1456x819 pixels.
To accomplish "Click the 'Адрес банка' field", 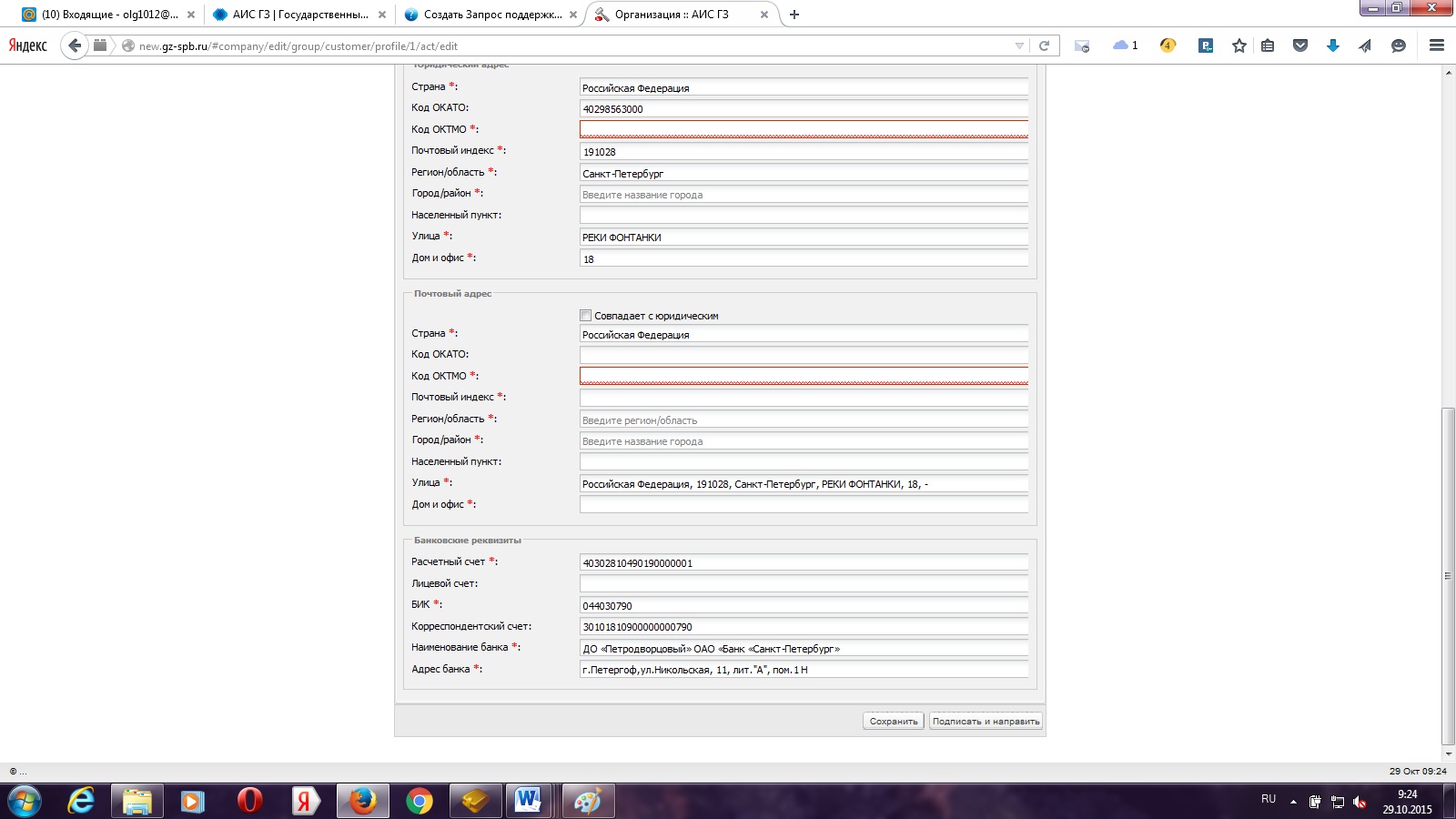I will pyautogui.click(x=804, y=669).
